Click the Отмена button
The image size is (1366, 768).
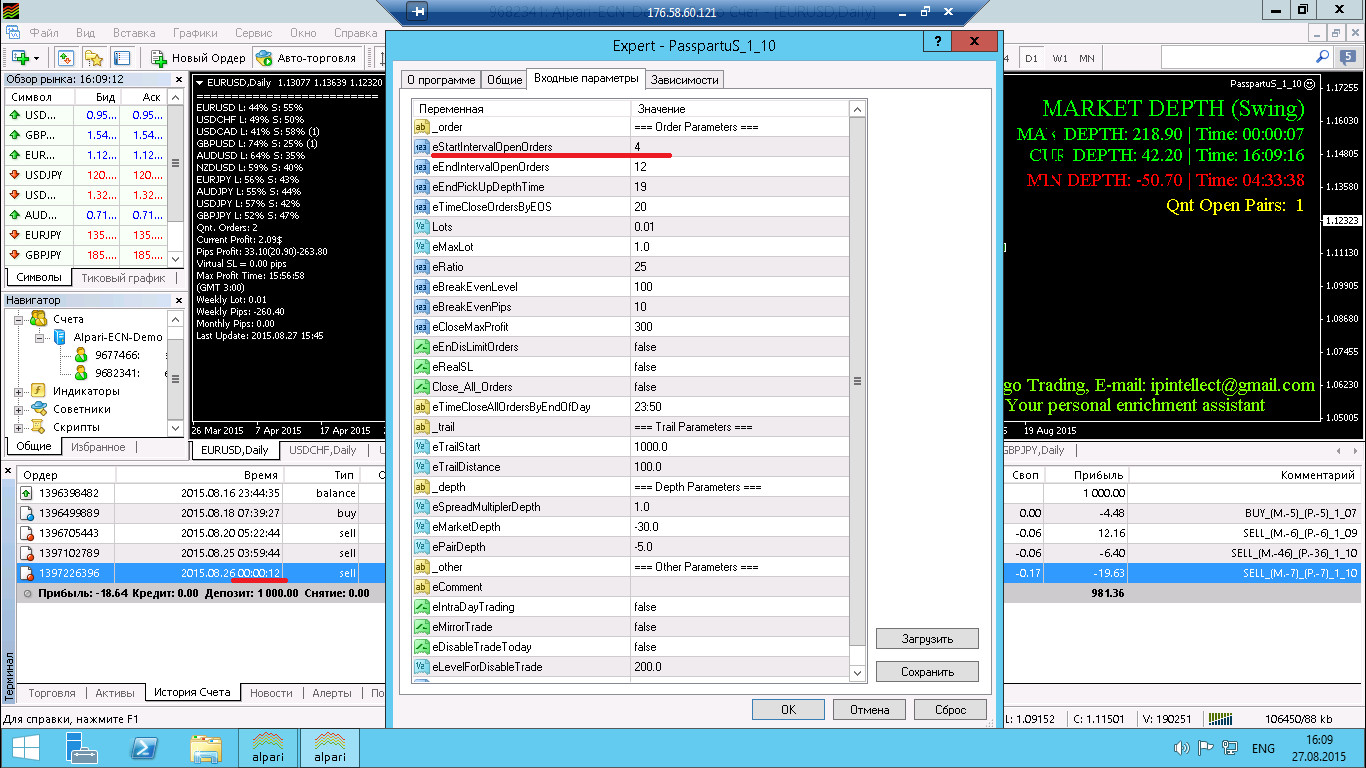[870, 709]
